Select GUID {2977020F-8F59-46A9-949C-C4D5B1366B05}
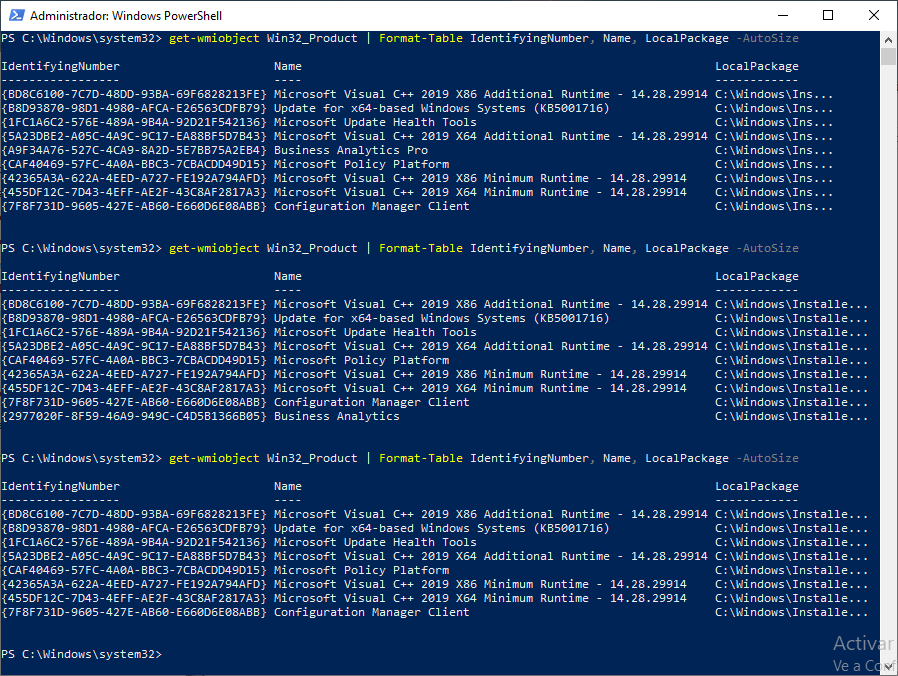The image size is (898, 676). (x=134, y=416)
